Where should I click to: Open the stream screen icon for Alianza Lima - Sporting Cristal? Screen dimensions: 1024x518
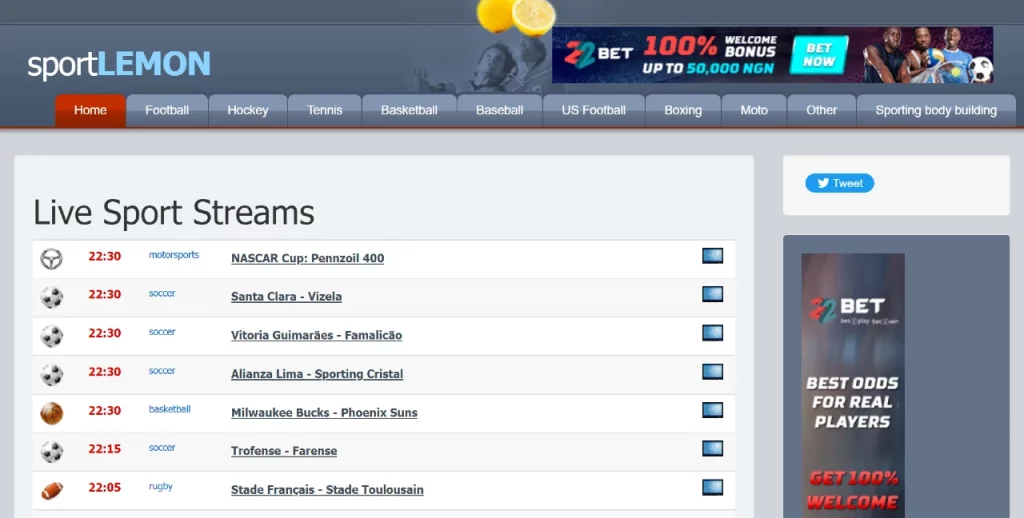point(712,372)
